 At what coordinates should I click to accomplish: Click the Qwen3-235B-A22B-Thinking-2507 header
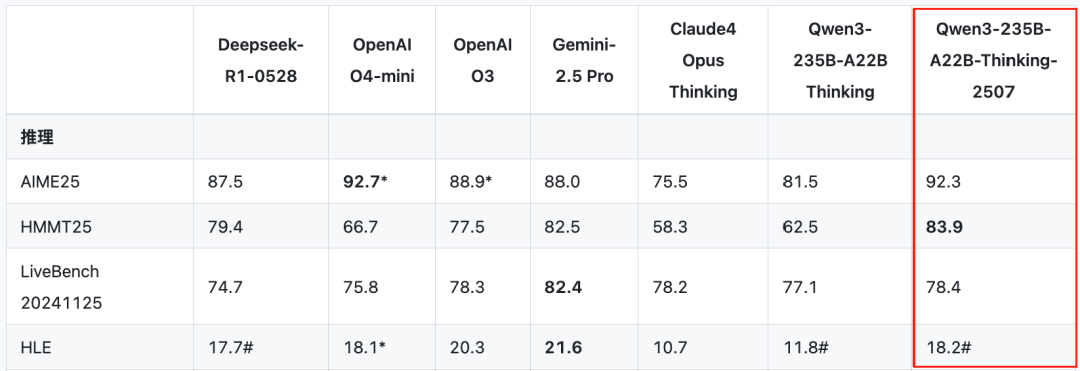pos(993,61)
